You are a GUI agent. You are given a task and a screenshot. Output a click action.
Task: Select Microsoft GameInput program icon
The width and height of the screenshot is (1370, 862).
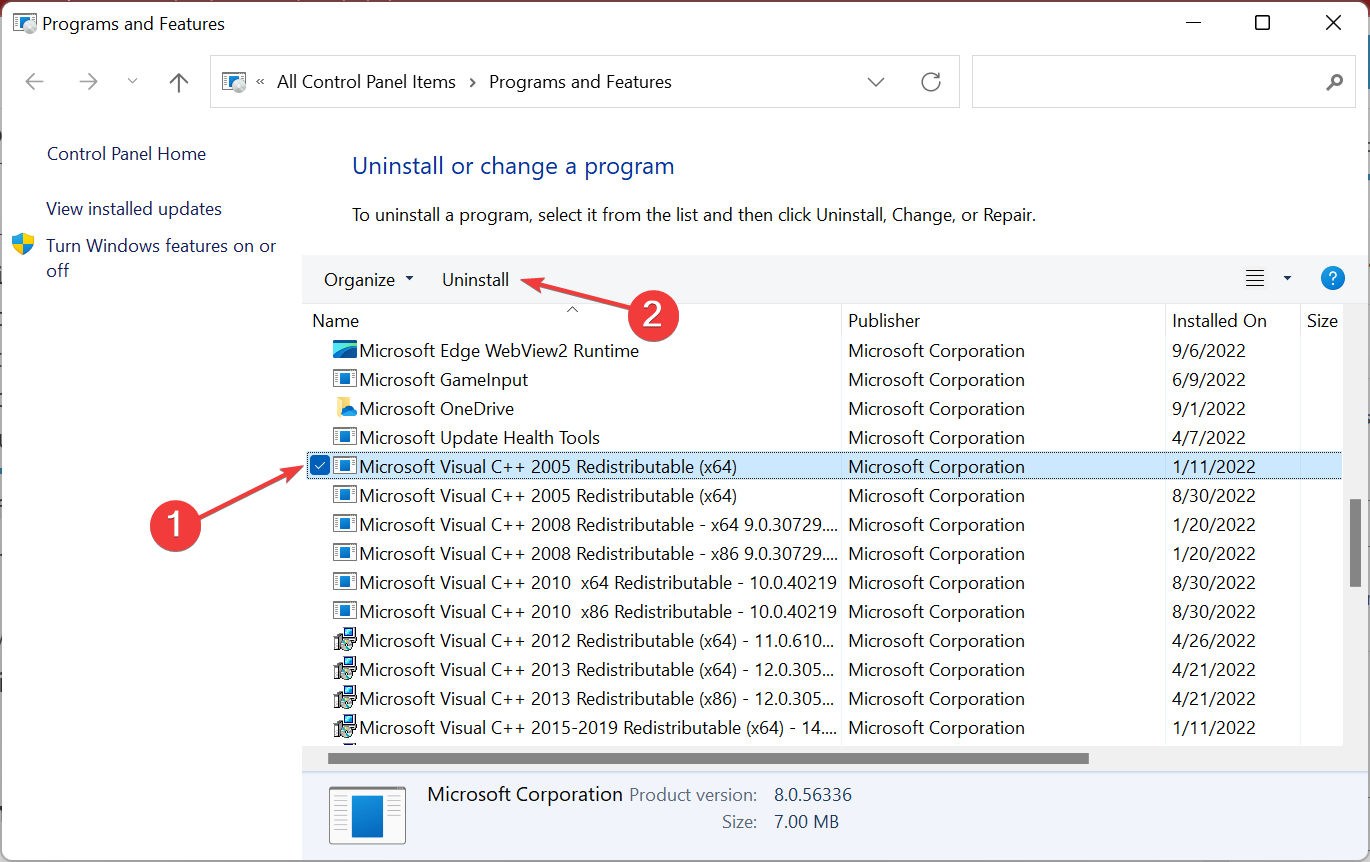click(x=345, y=380)
